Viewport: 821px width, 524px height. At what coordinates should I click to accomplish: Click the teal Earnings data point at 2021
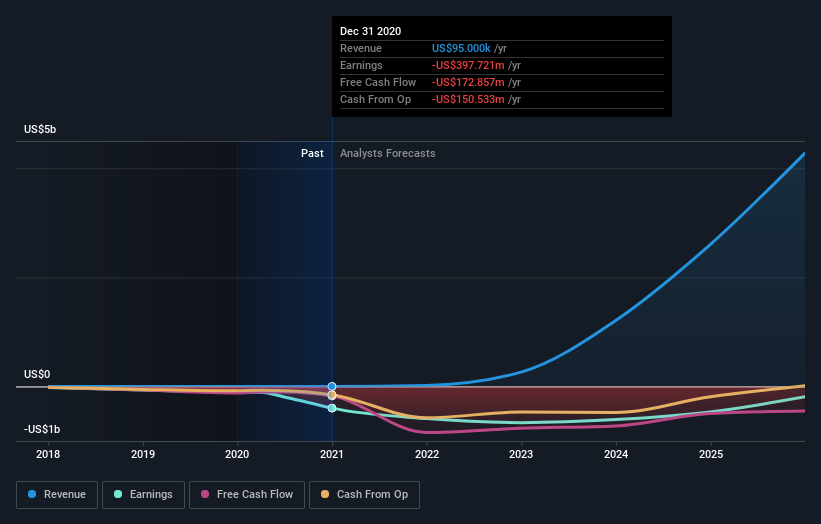[x=332, y=408]
